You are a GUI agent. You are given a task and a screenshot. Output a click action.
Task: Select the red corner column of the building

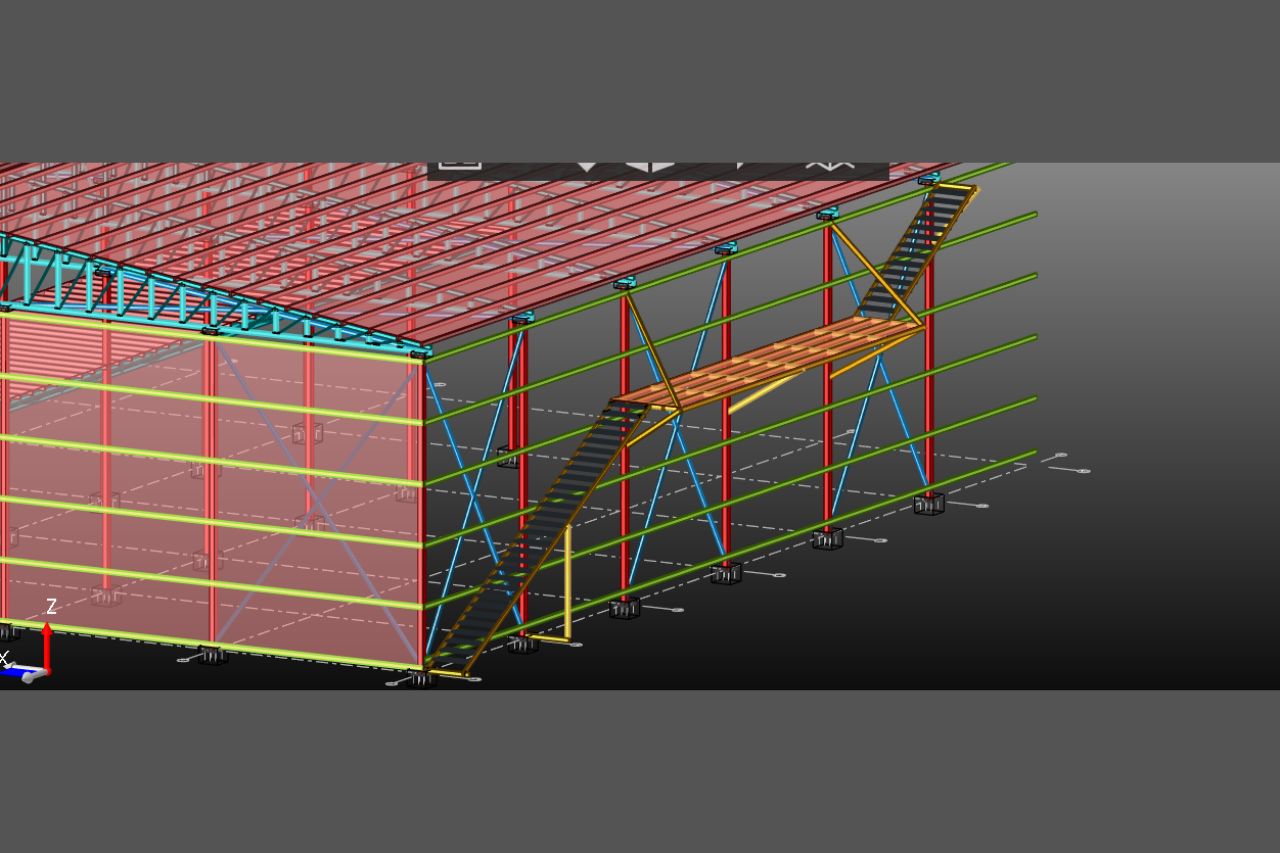coord(421,510)
